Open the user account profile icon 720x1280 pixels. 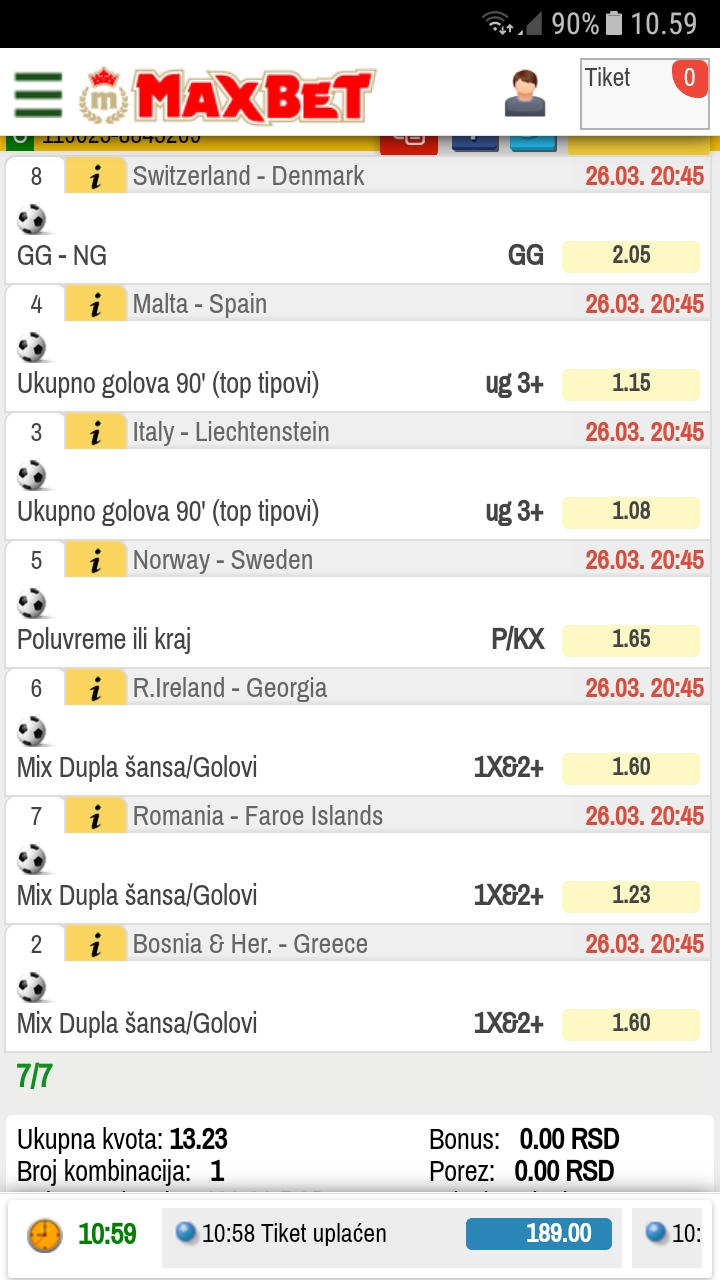[x=525, y=93]
